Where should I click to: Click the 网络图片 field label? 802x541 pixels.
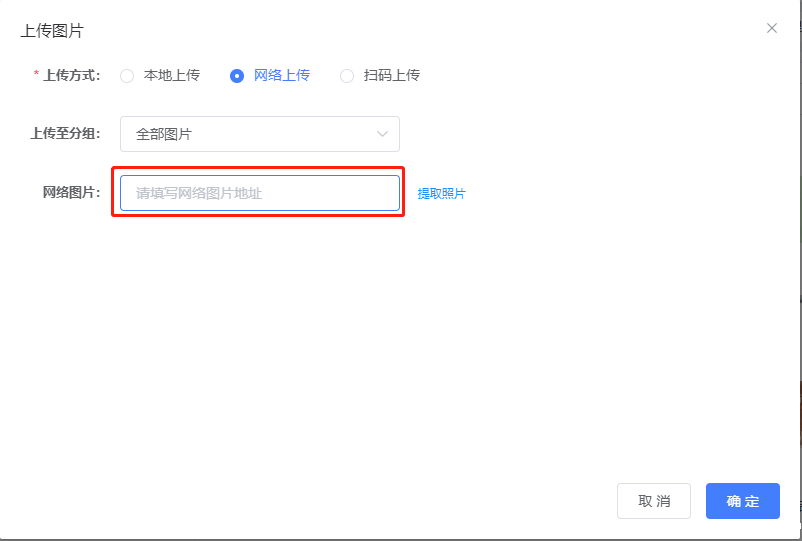tap(71, 193)
